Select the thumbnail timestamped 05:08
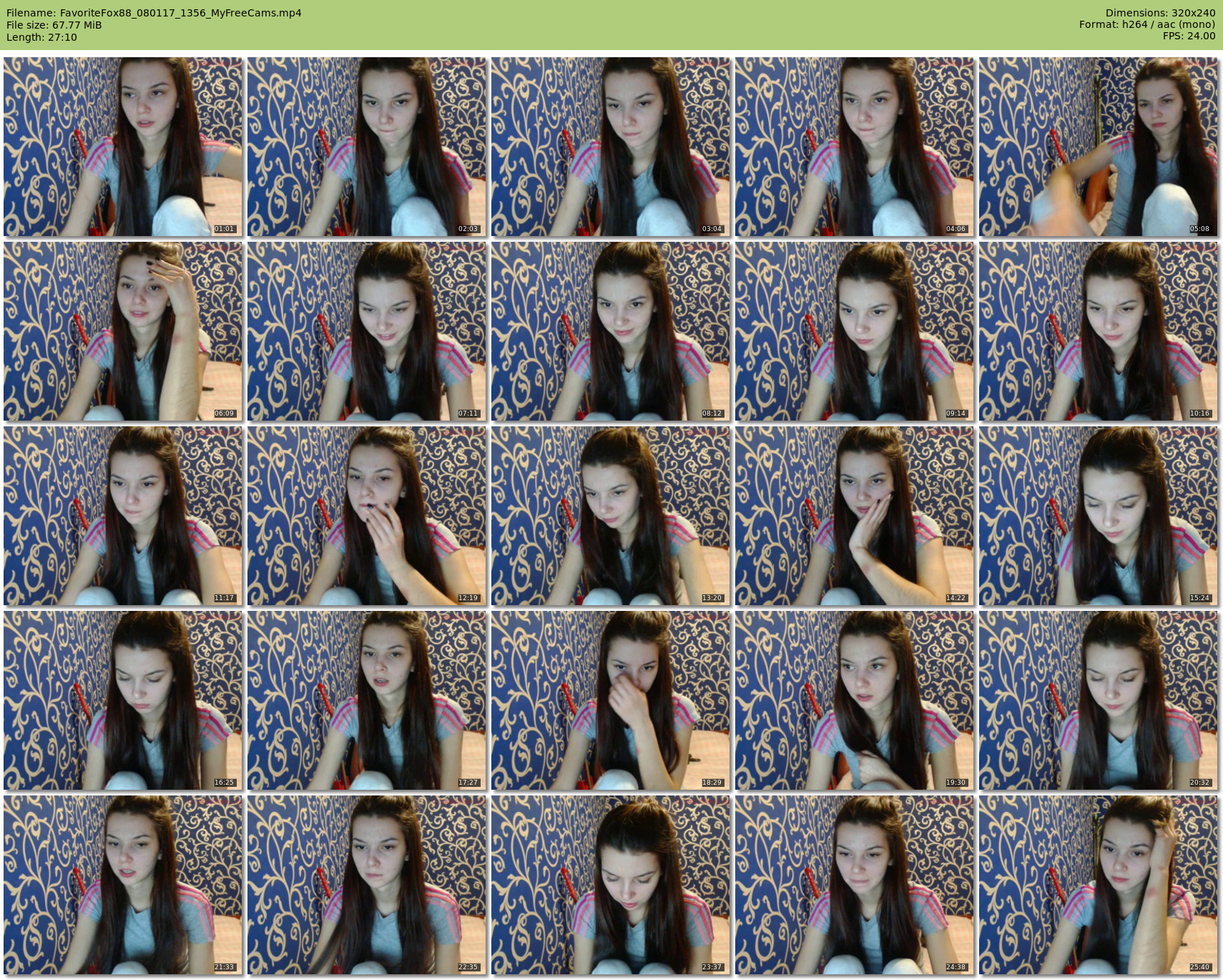Image resolution: width=1223 pixels, height=980 pixels. [1098, 147]
